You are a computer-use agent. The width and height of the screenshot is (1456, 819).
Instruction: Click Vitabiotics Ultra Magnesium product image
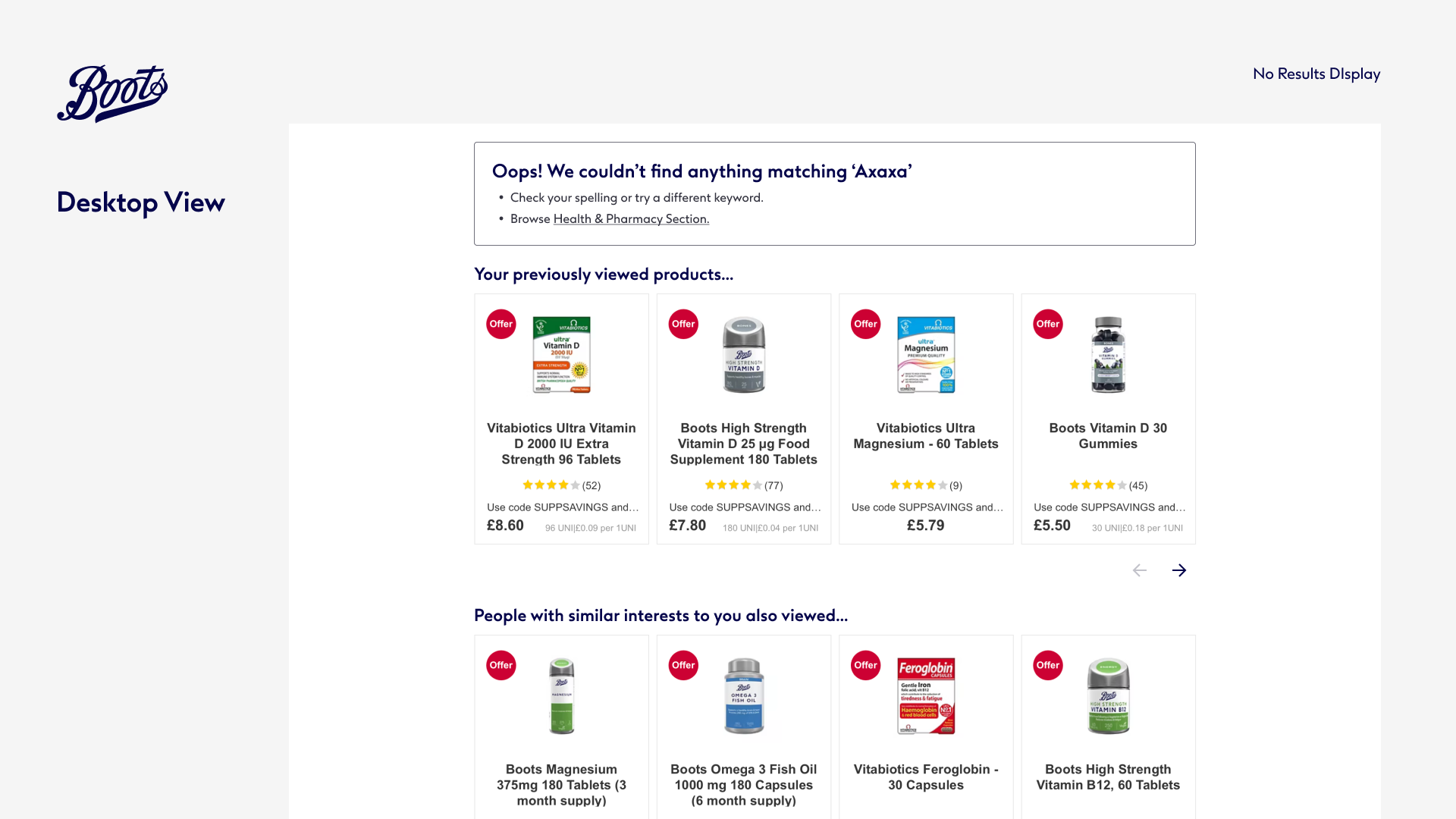(x=925, y=355)
